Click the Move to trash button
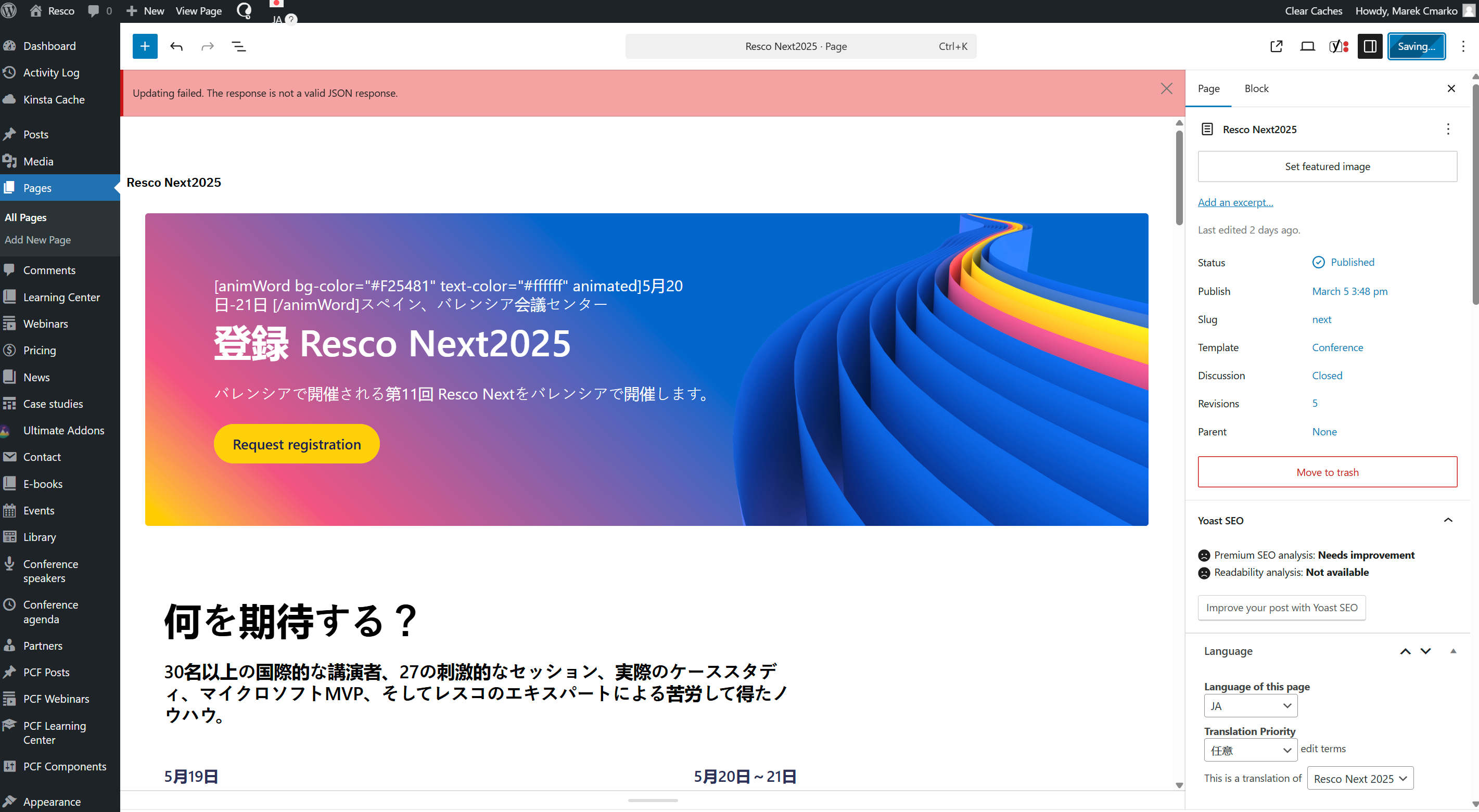This screenshot has width=1479, height=812. point(1327,472)
